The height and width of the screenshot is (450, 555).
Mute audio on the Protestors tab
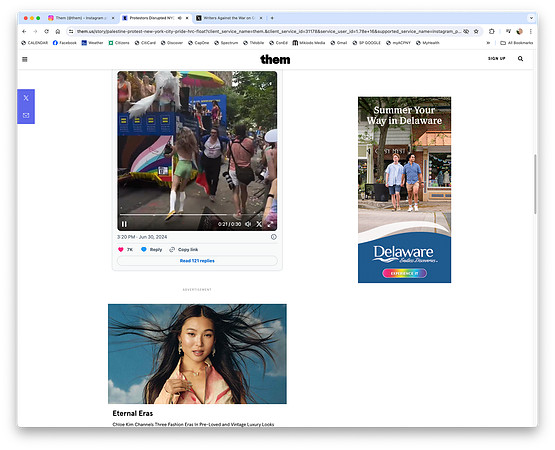[179, 18]
